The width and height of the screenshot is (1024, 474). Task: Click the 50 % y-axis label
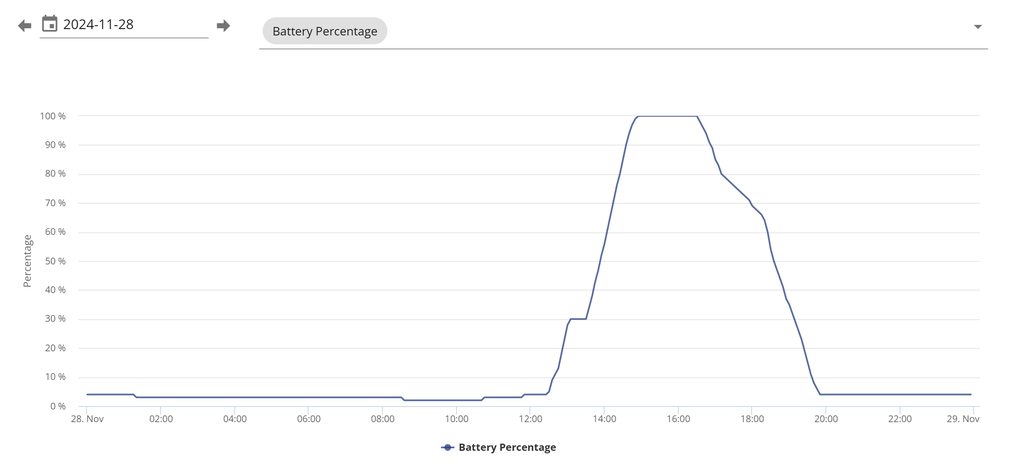point(55,261)
